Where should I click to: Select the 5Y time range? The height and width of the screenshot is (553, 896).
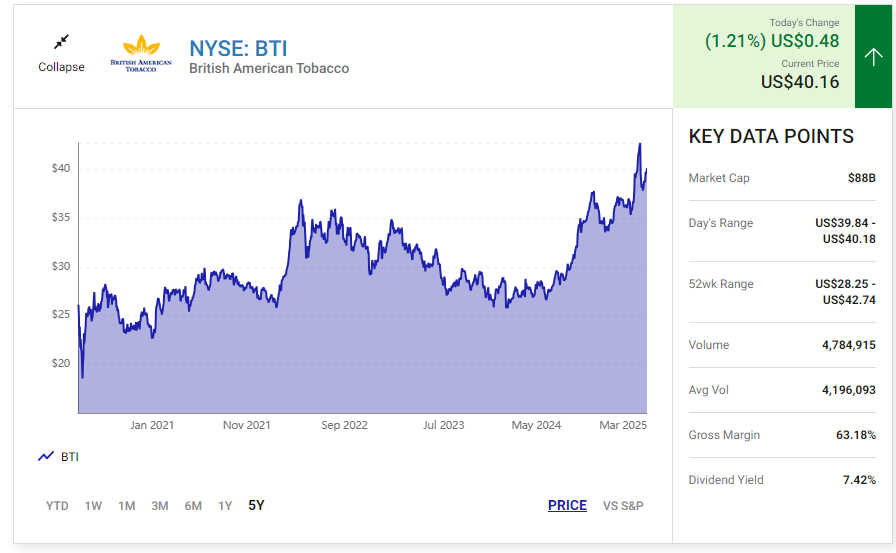[x=256, y=506]
